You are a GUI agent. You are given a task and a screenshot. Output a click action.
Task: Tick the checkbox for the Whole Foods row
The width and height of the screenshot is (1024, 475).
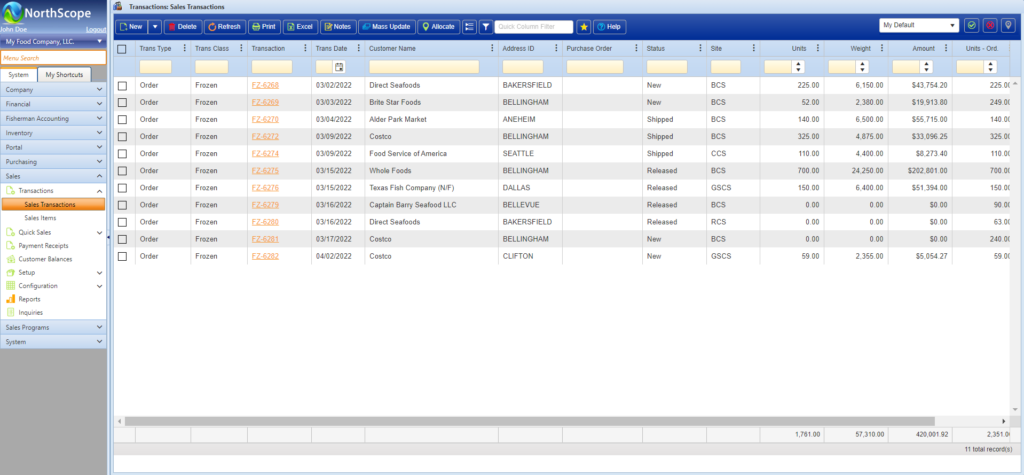(123, 171)
